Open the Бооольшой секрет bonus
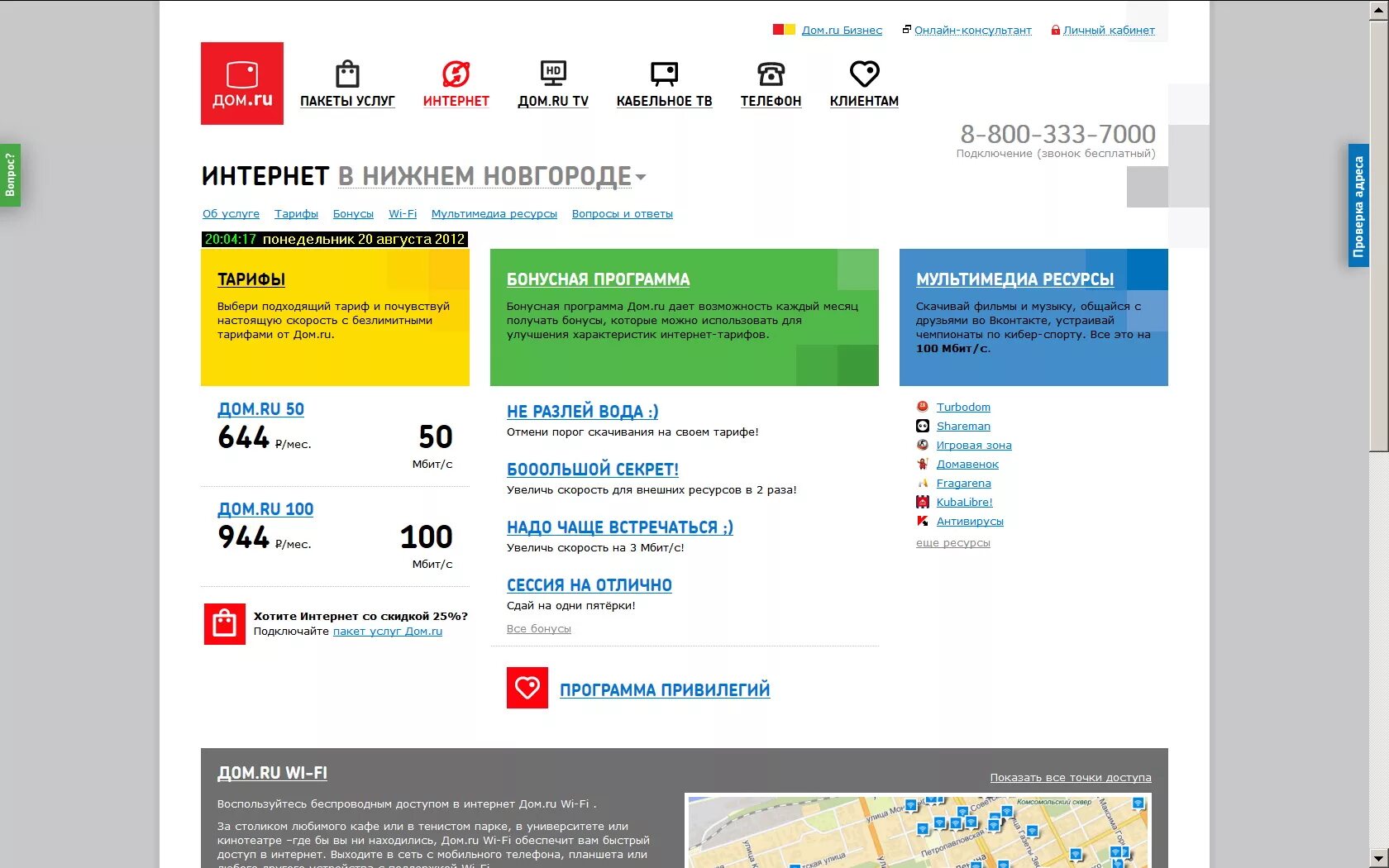The width and height of the screenshot is (1389, 868). [592, 469]
